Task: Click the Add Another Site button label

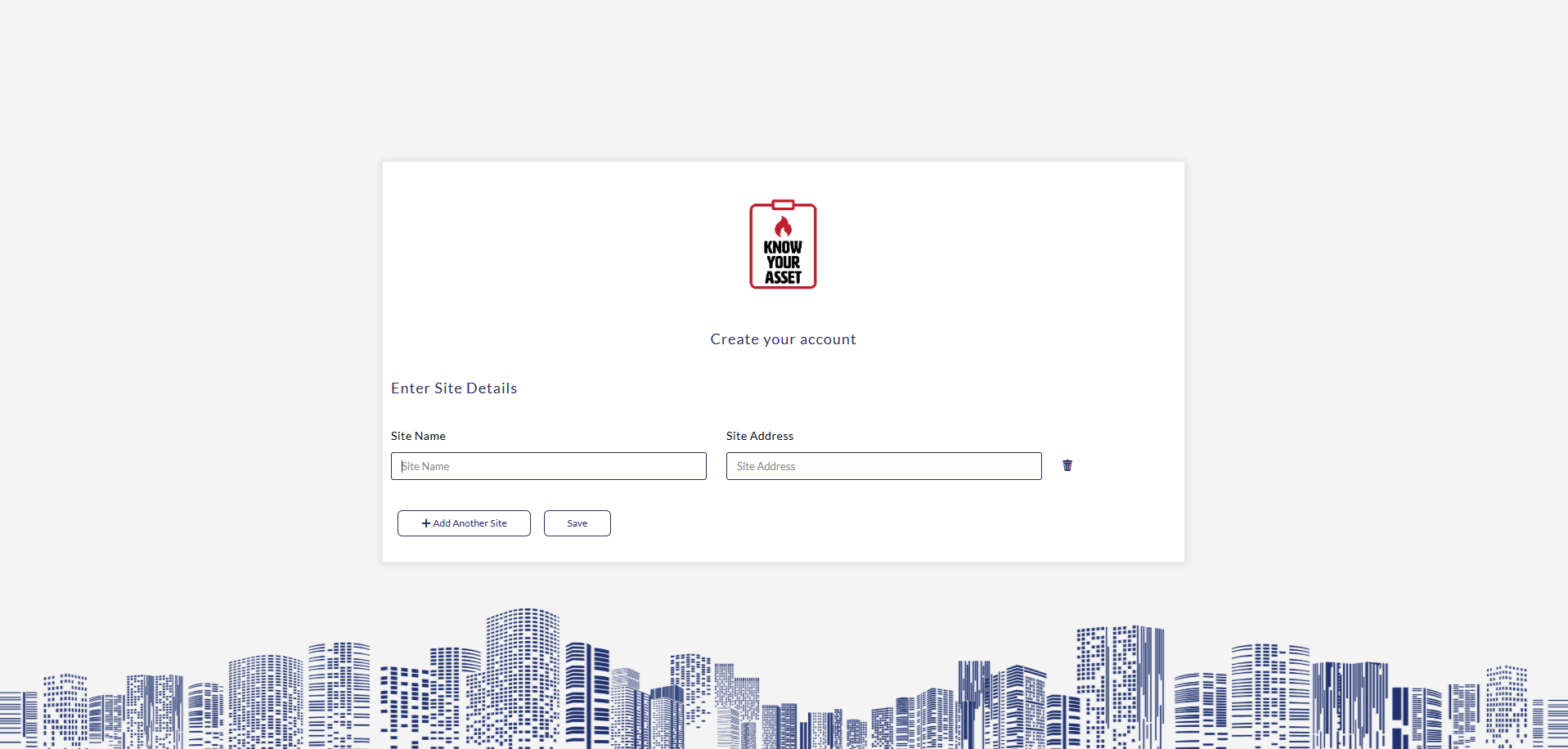Action: pyautogui.click(x=470, y=523)
